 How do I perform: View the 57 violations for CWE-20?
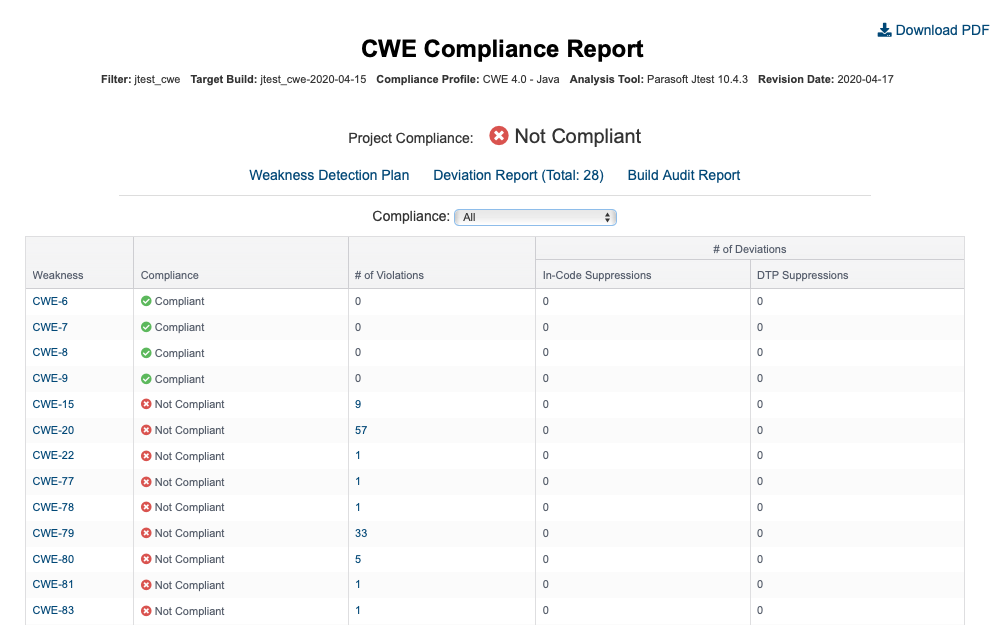[x=361, y=430]
